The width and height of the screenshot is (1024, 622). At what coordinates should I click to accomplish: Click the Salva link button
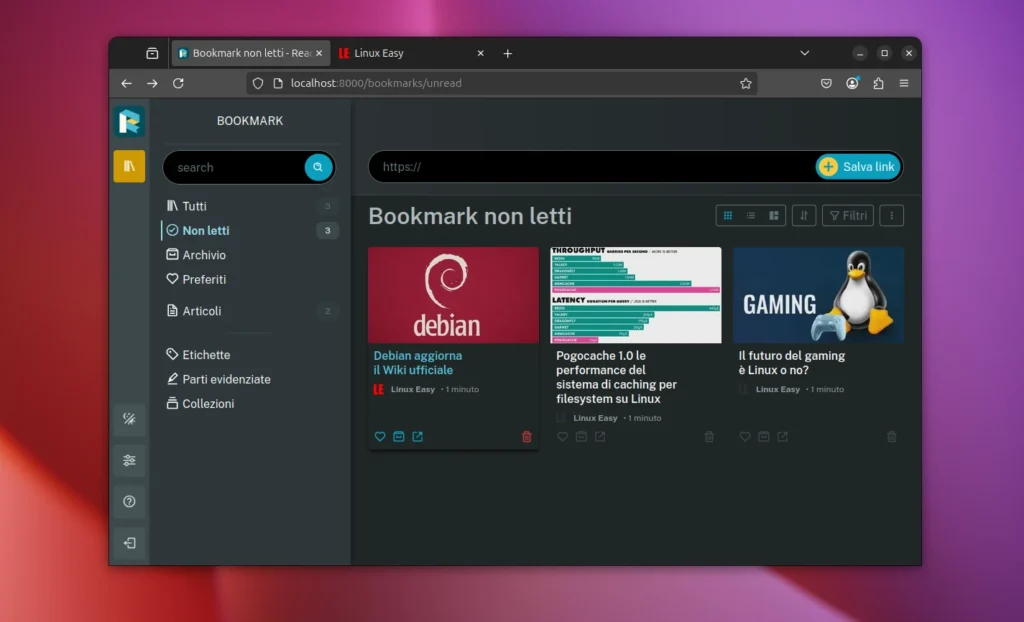point(859,167)
